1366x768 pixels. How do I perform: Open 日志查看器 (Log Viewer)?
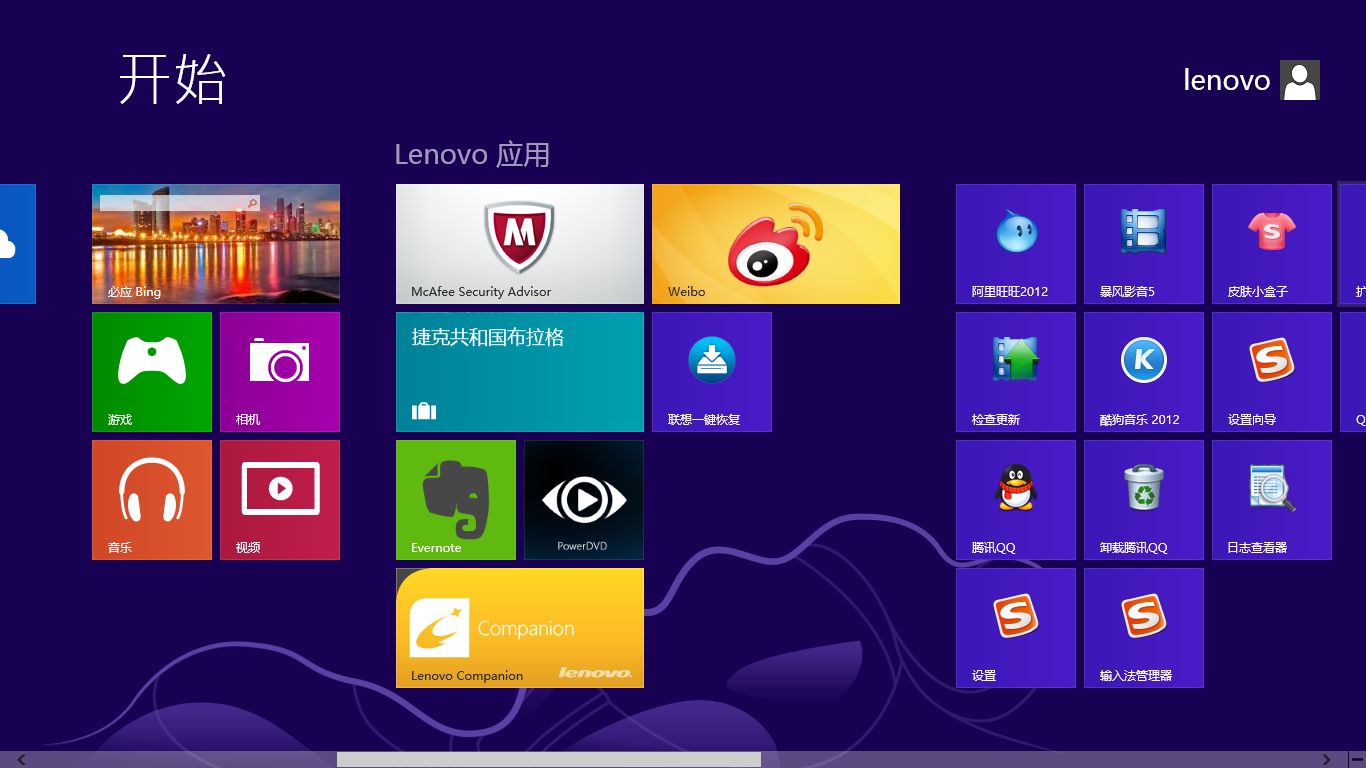[x=1271, y=499]
